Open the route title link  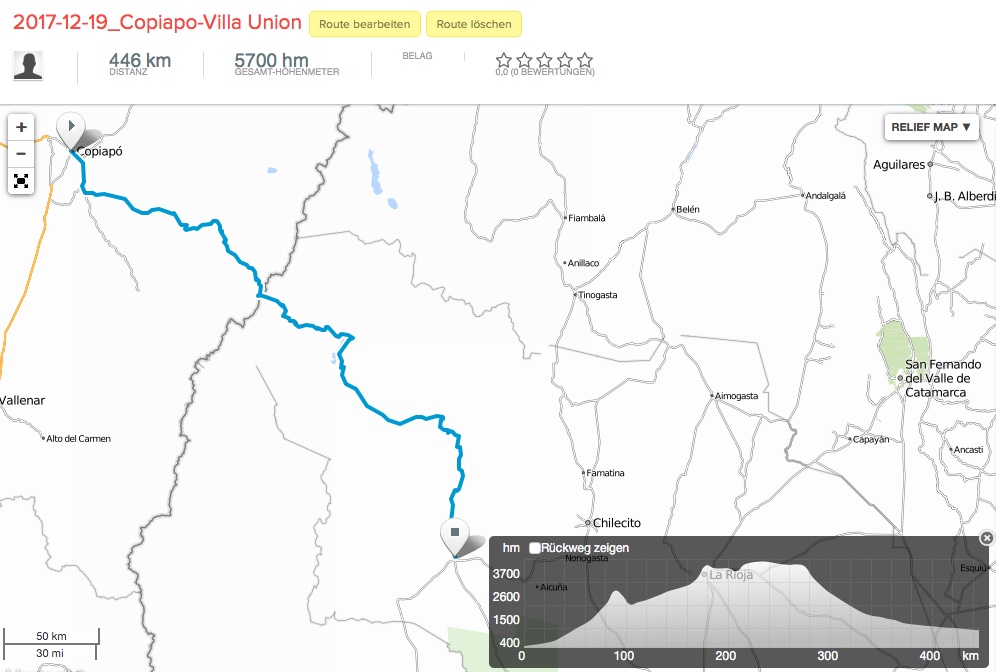(x=157, y=23)
